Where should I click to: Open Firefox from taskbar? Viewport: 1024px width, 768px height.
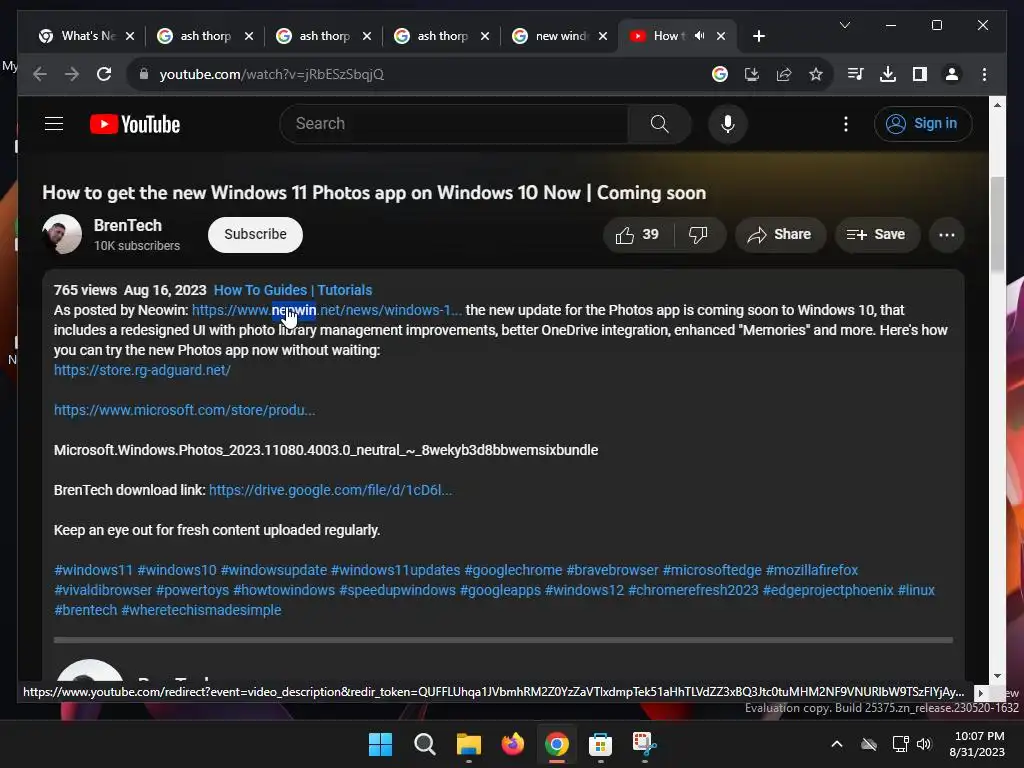click(513, 744)
